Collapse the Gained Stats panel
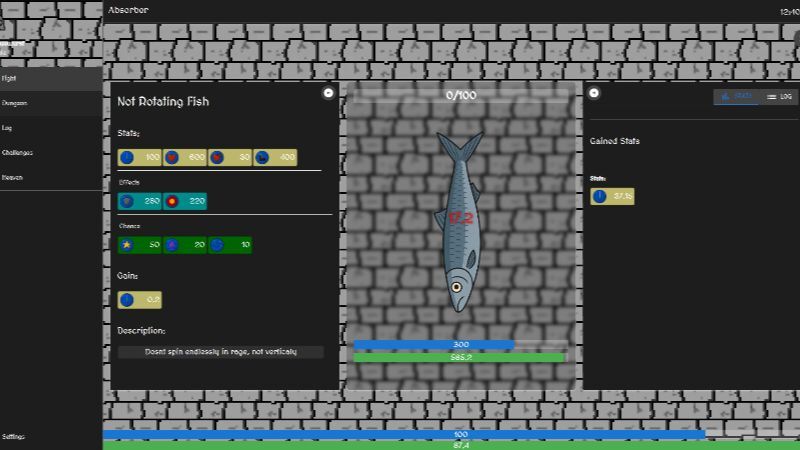 (594, 93)
